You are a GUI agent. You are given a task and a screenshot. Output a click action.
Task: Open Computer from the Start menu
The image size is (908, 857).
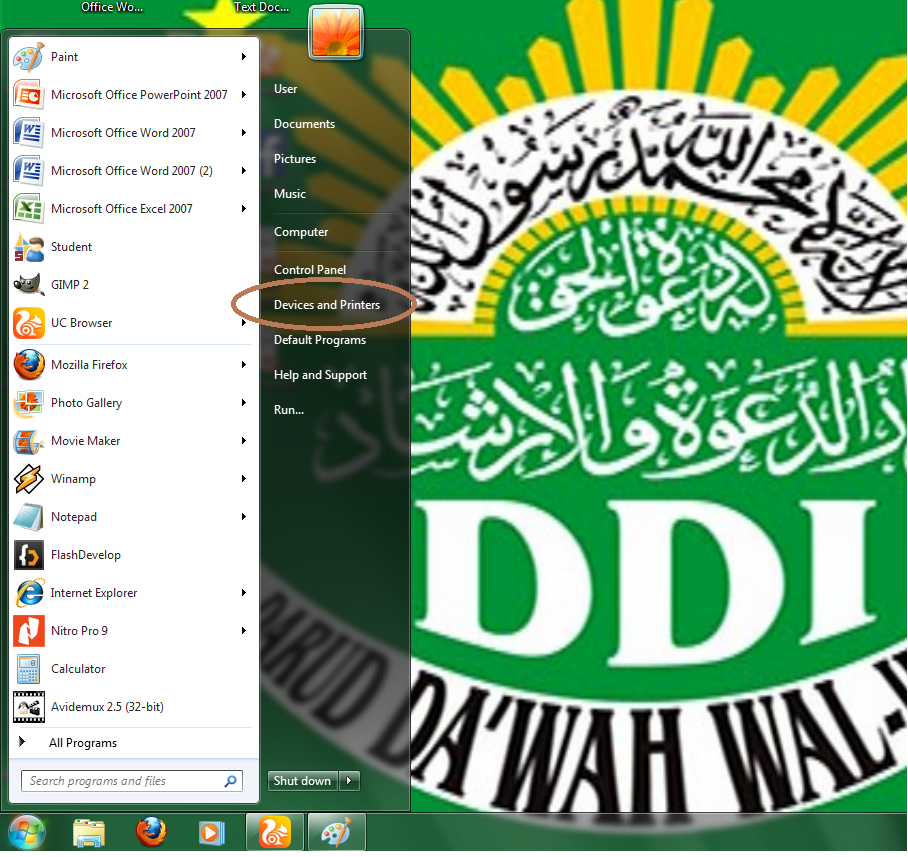301,232
